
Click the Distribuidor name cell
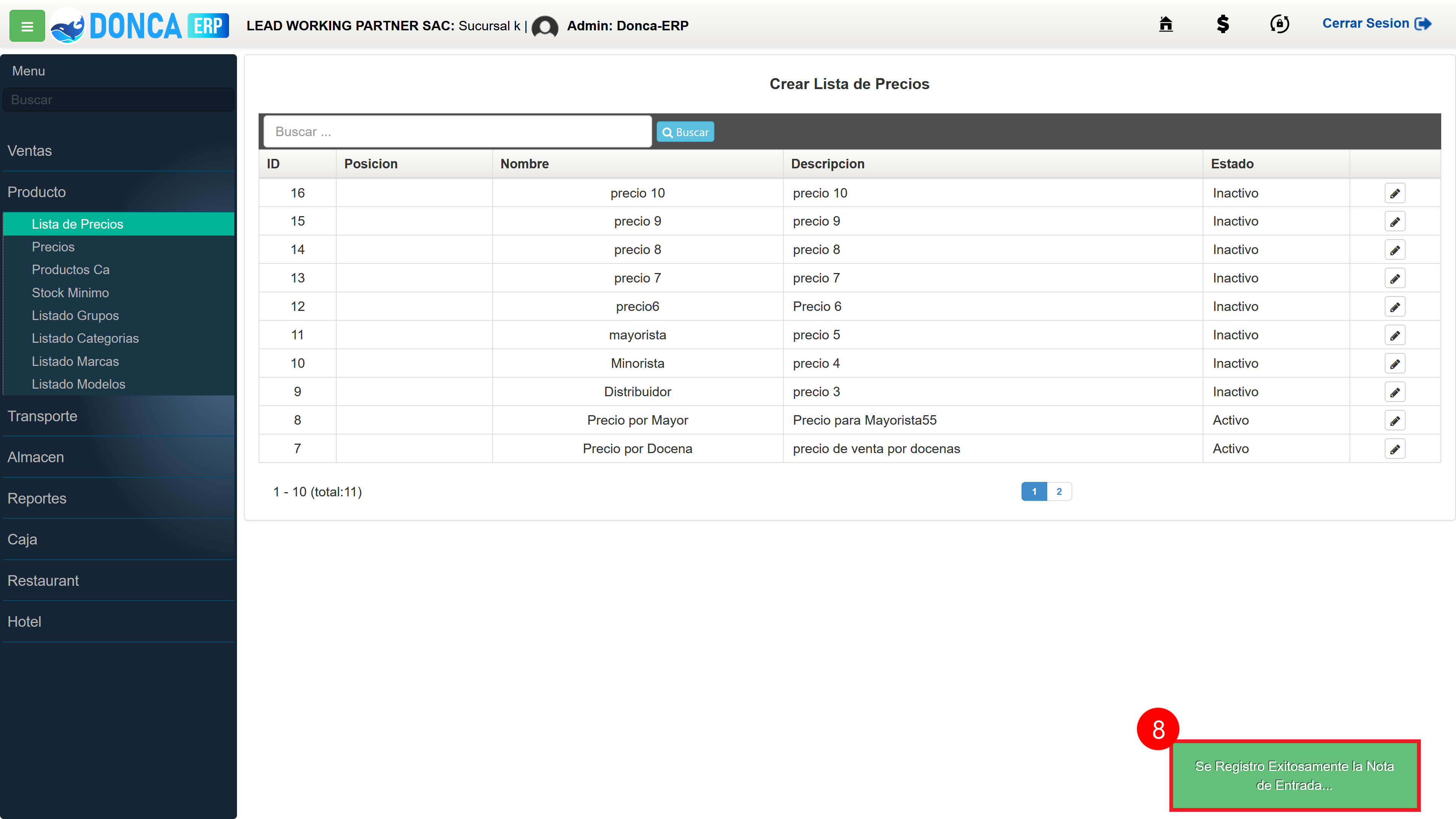pyautogui.click(x=637, y=392)
